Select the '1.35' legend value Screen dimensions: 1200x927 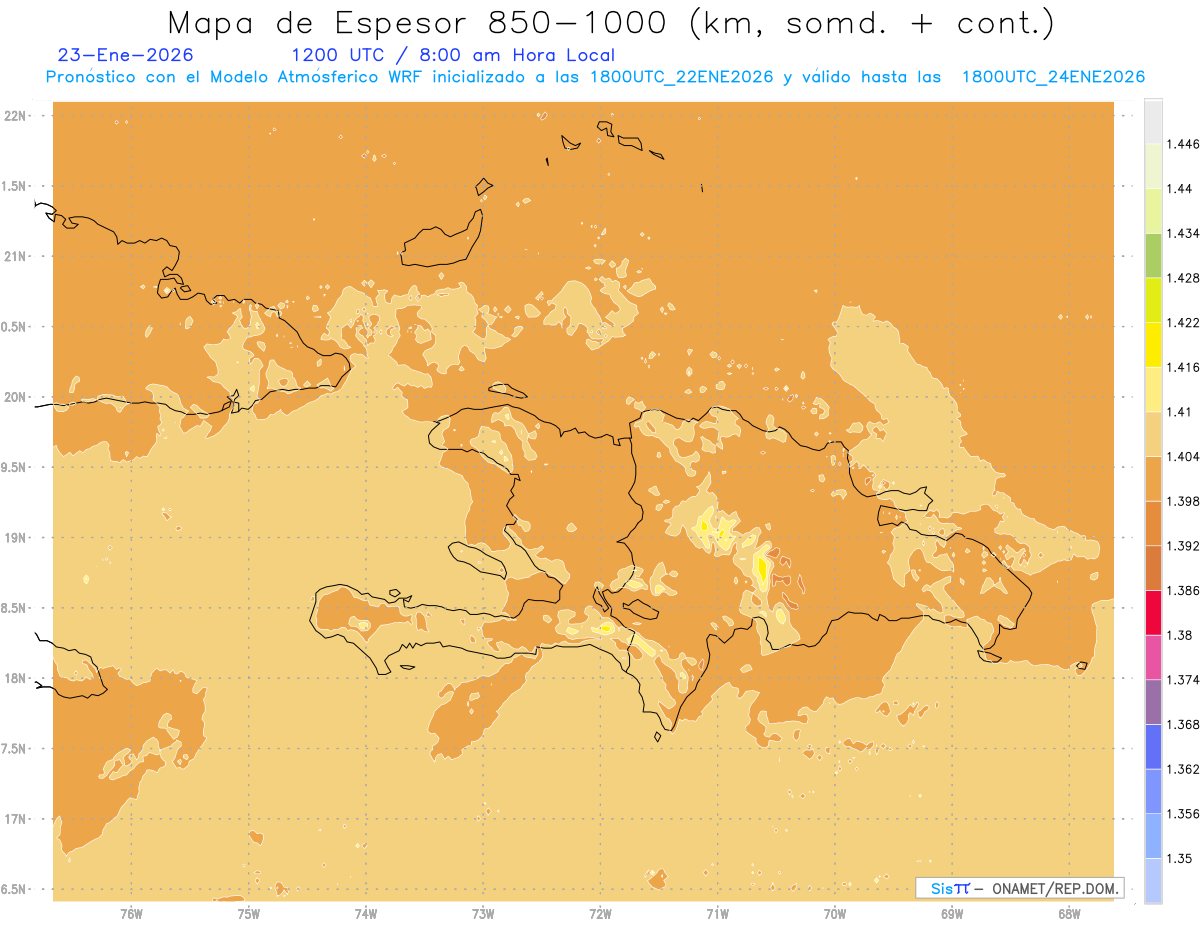coord(1179,858)
